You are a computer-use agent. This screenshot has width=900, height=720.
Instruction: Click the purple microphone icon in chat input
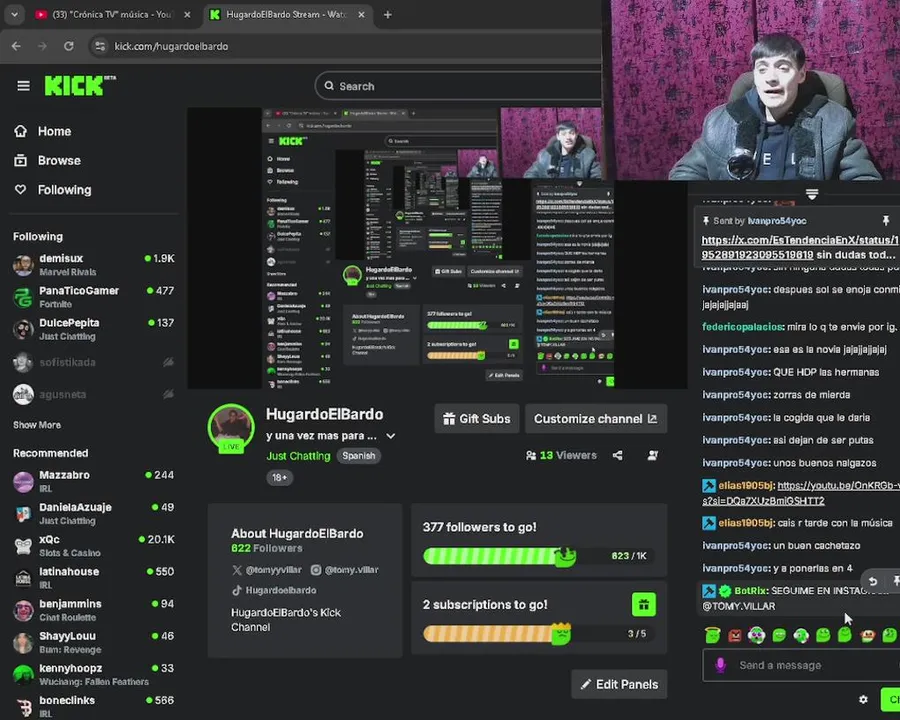click(x=720, y=665)
